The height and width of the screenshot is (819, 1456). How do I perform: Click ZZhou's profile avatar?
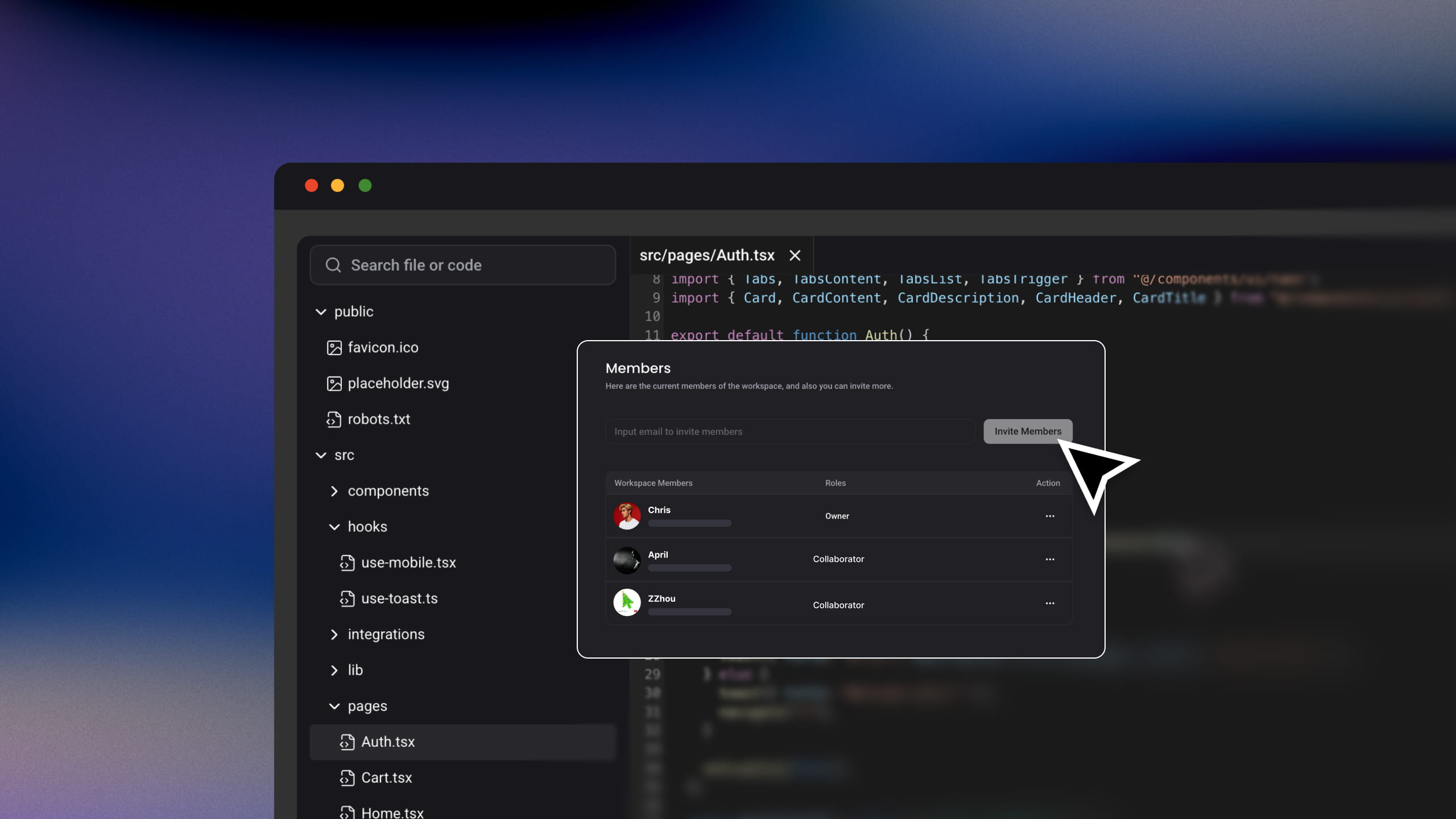tap(627, 602)
